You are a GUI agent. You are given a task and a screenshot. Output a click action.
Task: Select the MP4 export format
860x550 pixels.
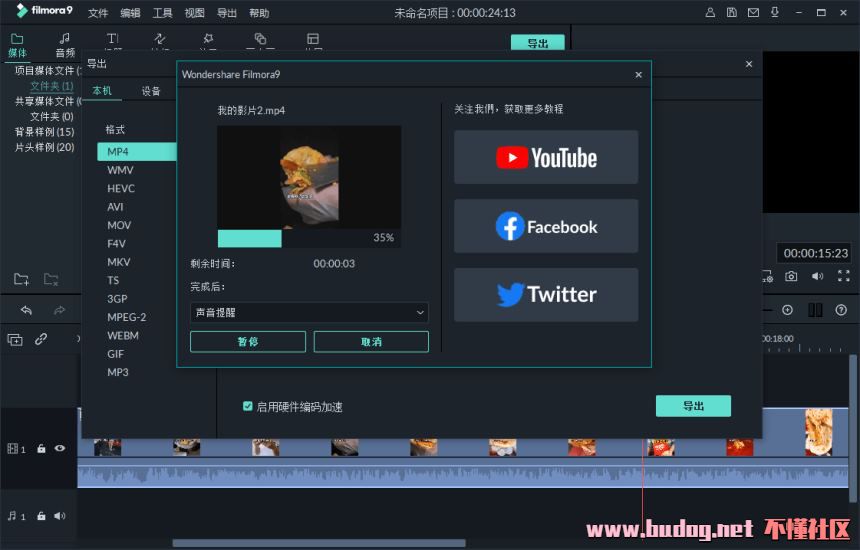click(137, 151)
